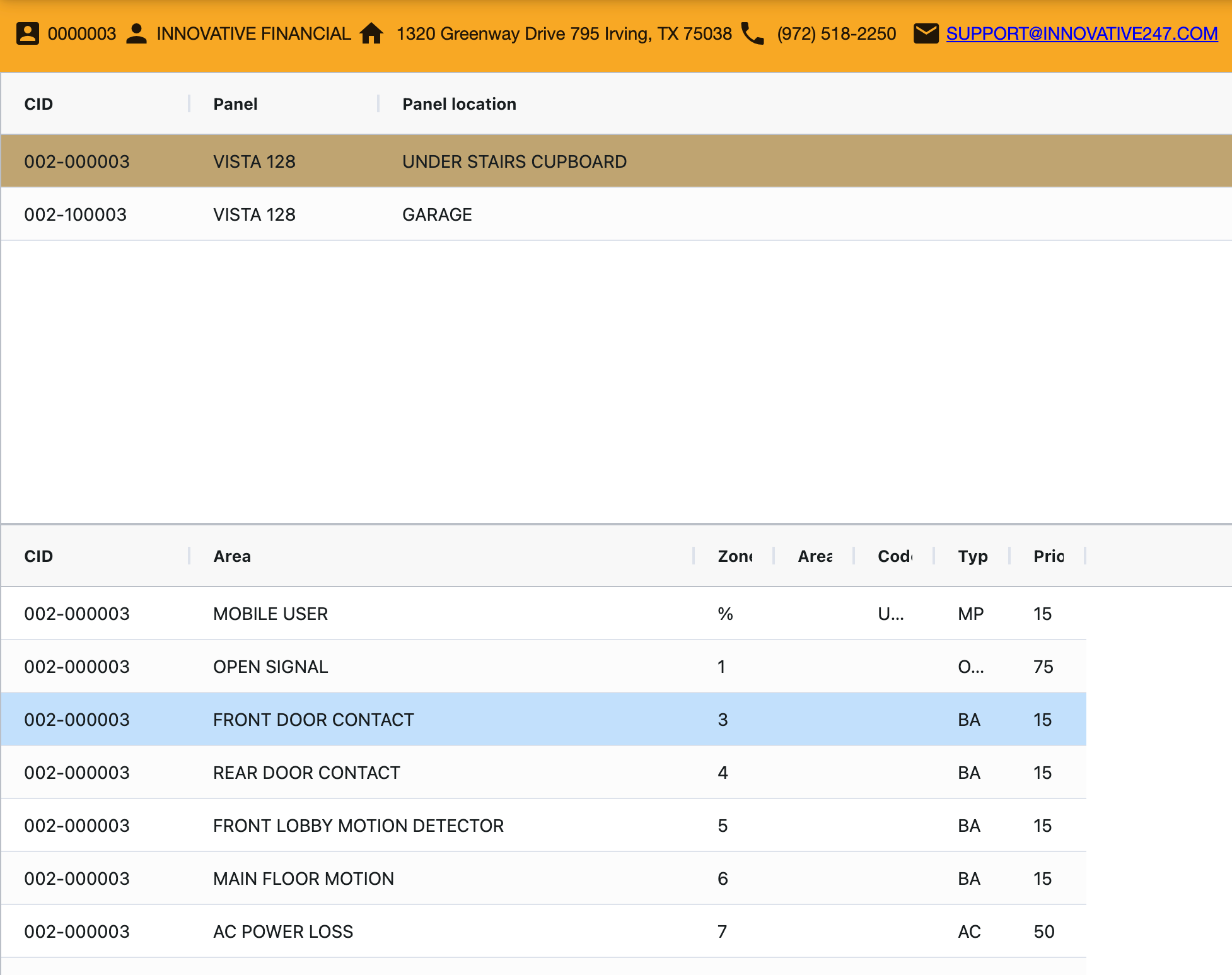Sort by the Priority column header

click(1049, 556)
